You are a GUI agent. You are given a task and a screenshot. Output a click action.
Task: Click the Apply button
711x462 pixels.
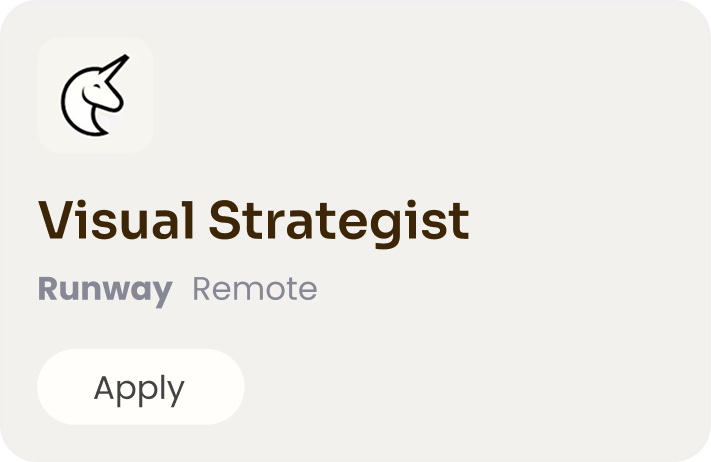click(x=140, y=387)
